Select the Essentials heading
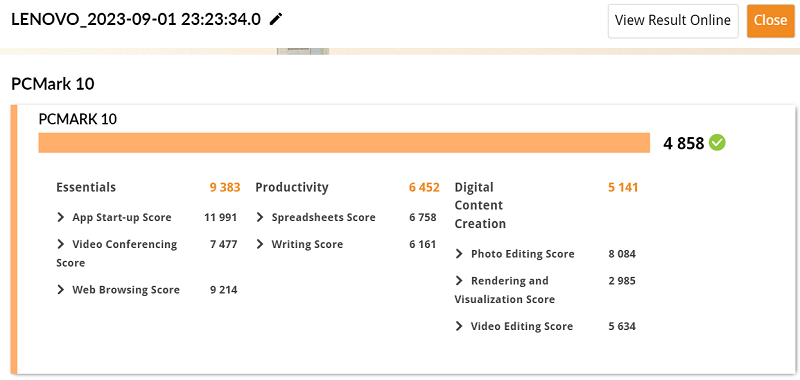Screen dimensions: 800x380 coord(86,187)
